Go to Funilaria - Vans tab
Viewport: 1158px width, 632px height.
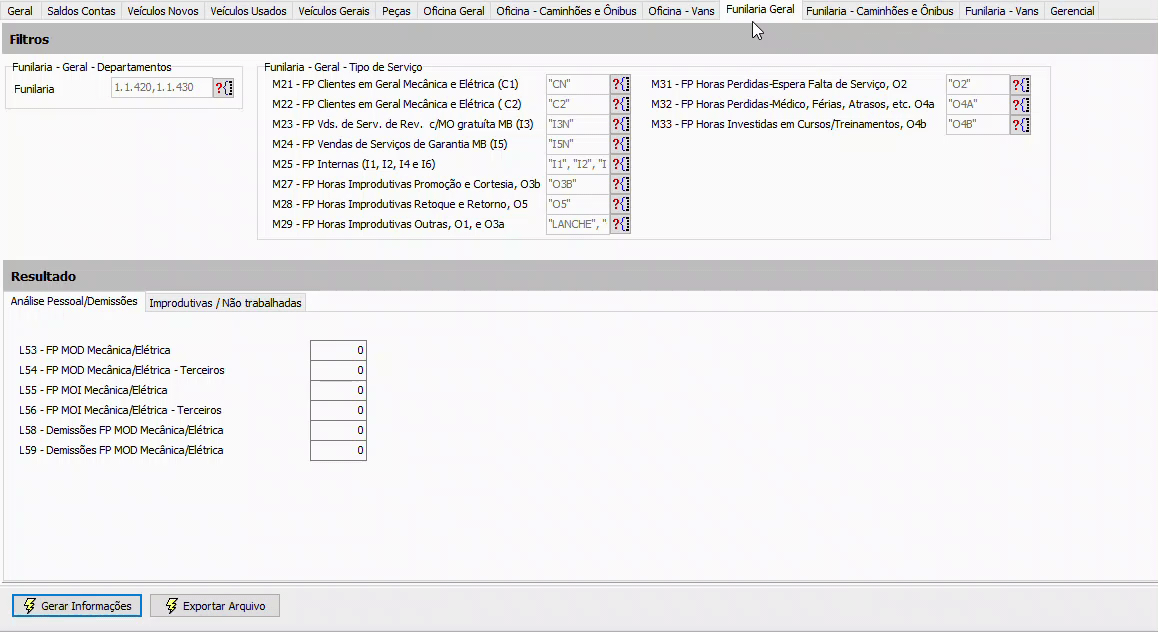pyautogui.click(x=1001, y=11)
